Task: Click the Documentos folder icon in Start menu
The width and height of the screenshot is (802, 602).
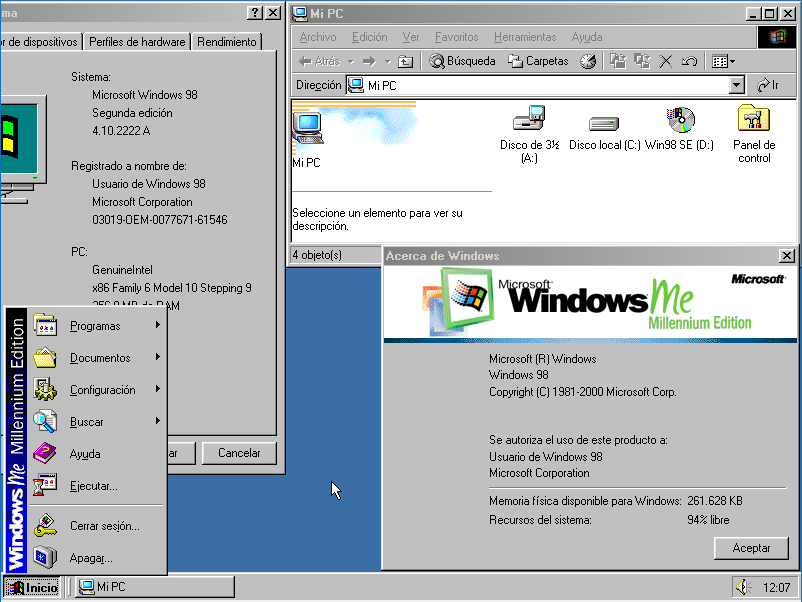Action: tap(45, 357)
